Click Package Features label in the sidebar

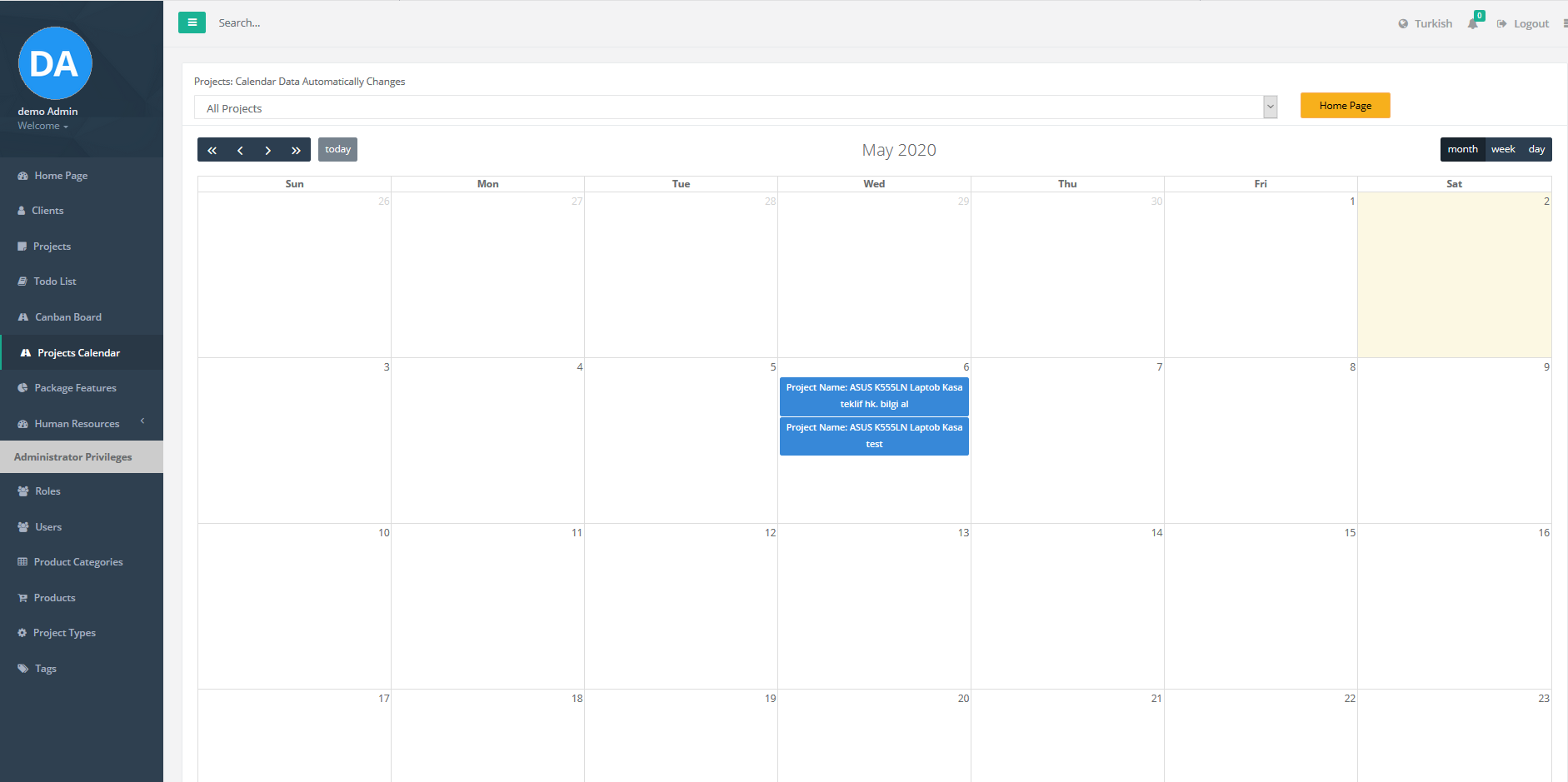pyautogui.click(x=75, y=388)
